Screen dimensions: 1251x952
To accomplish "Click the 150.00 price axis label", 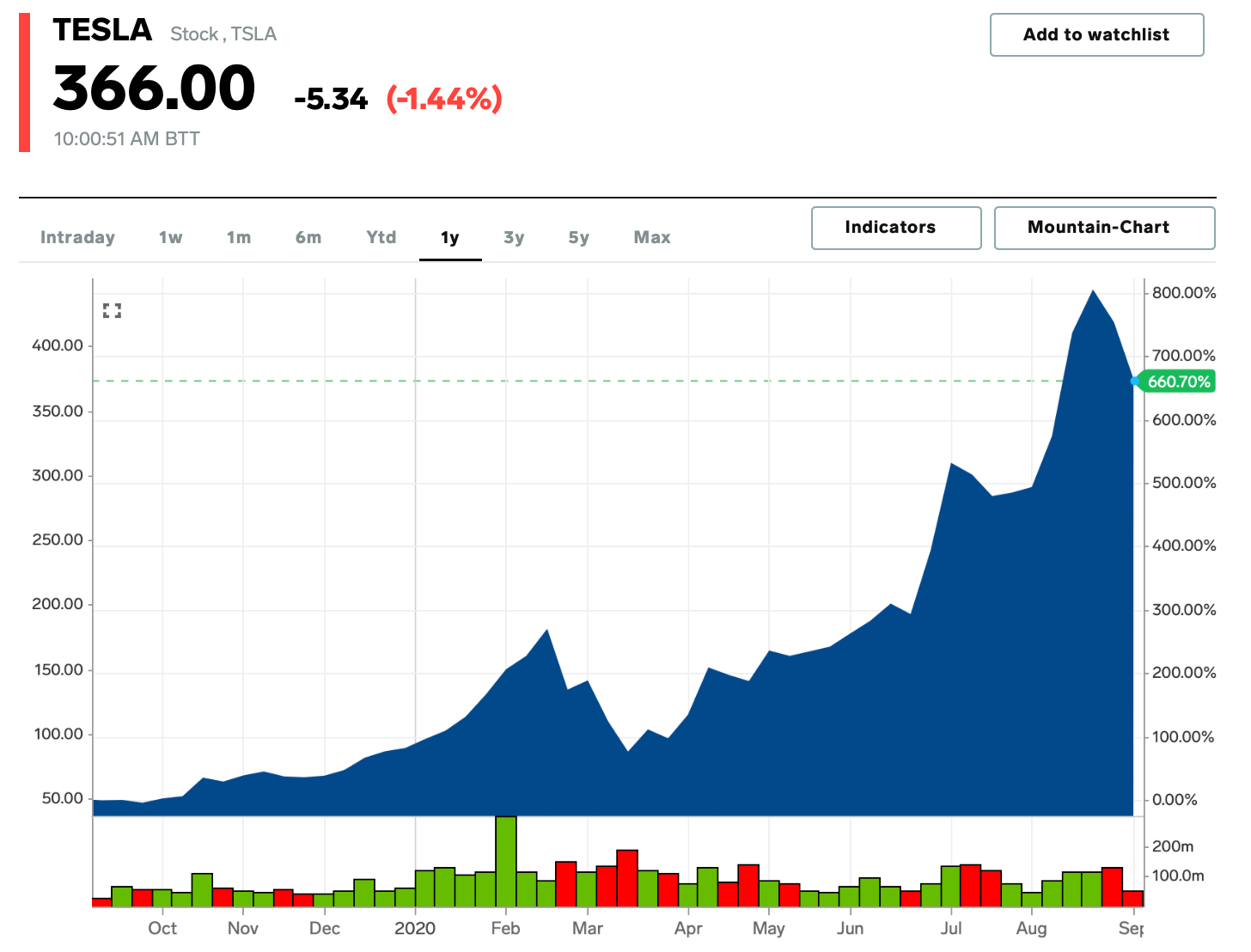I will point(58,669).
